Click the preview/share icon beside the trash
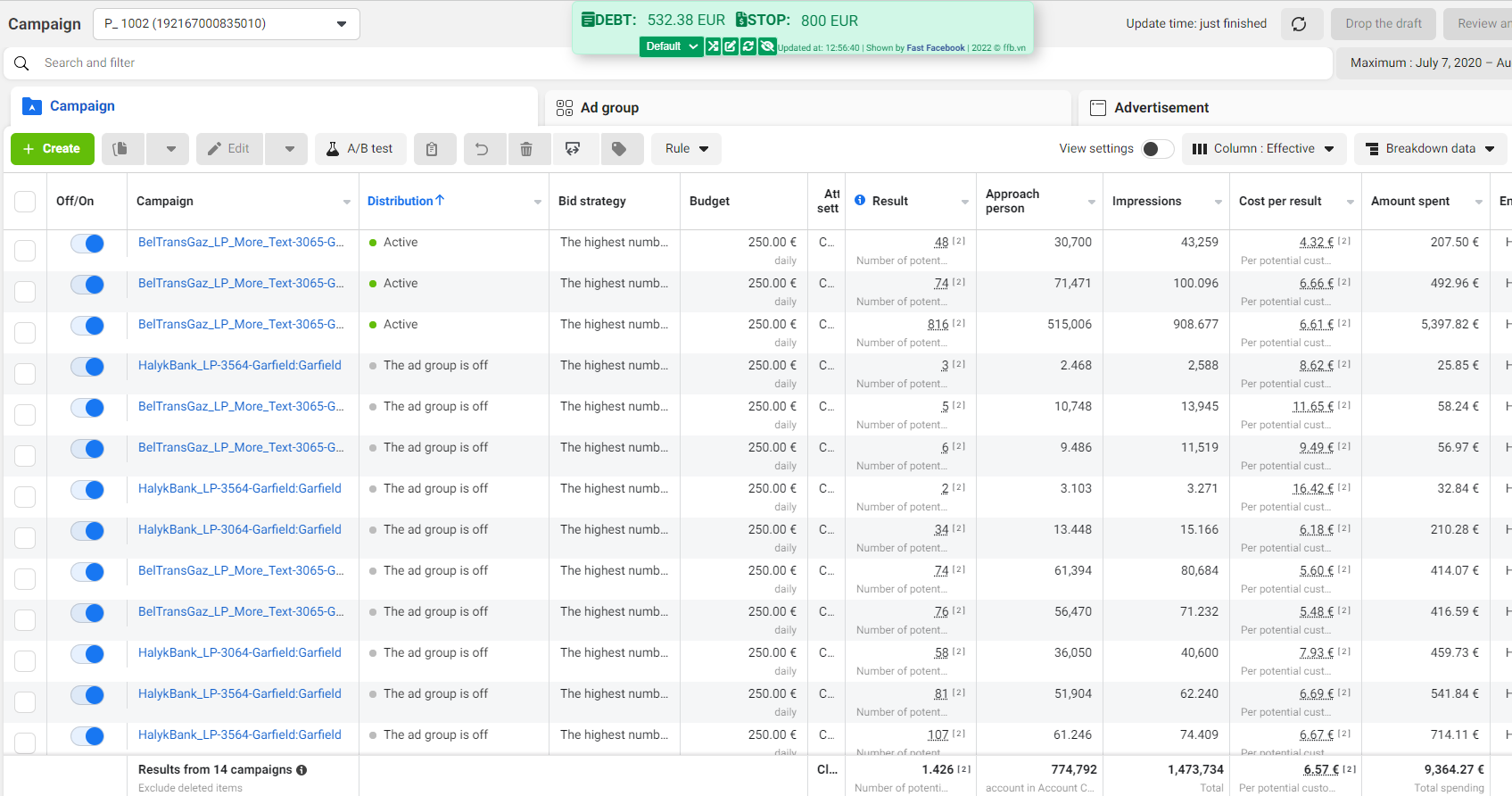This screenshot has width=1512, height=796. click(573, 149)
